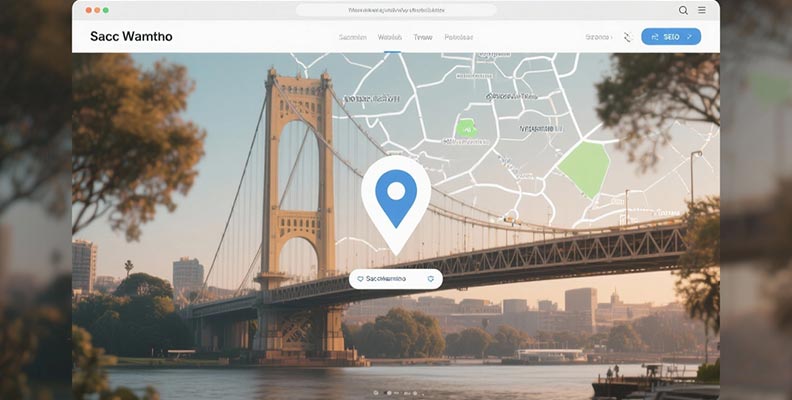Click the small green park square on the map

point(466,128)
